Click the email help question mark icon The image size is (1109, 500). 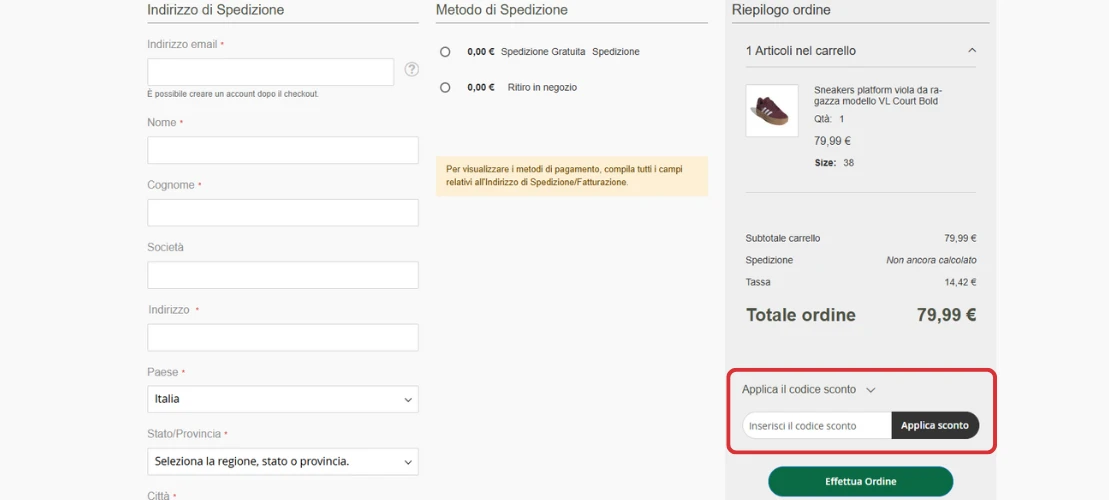[x=412, y=70]
